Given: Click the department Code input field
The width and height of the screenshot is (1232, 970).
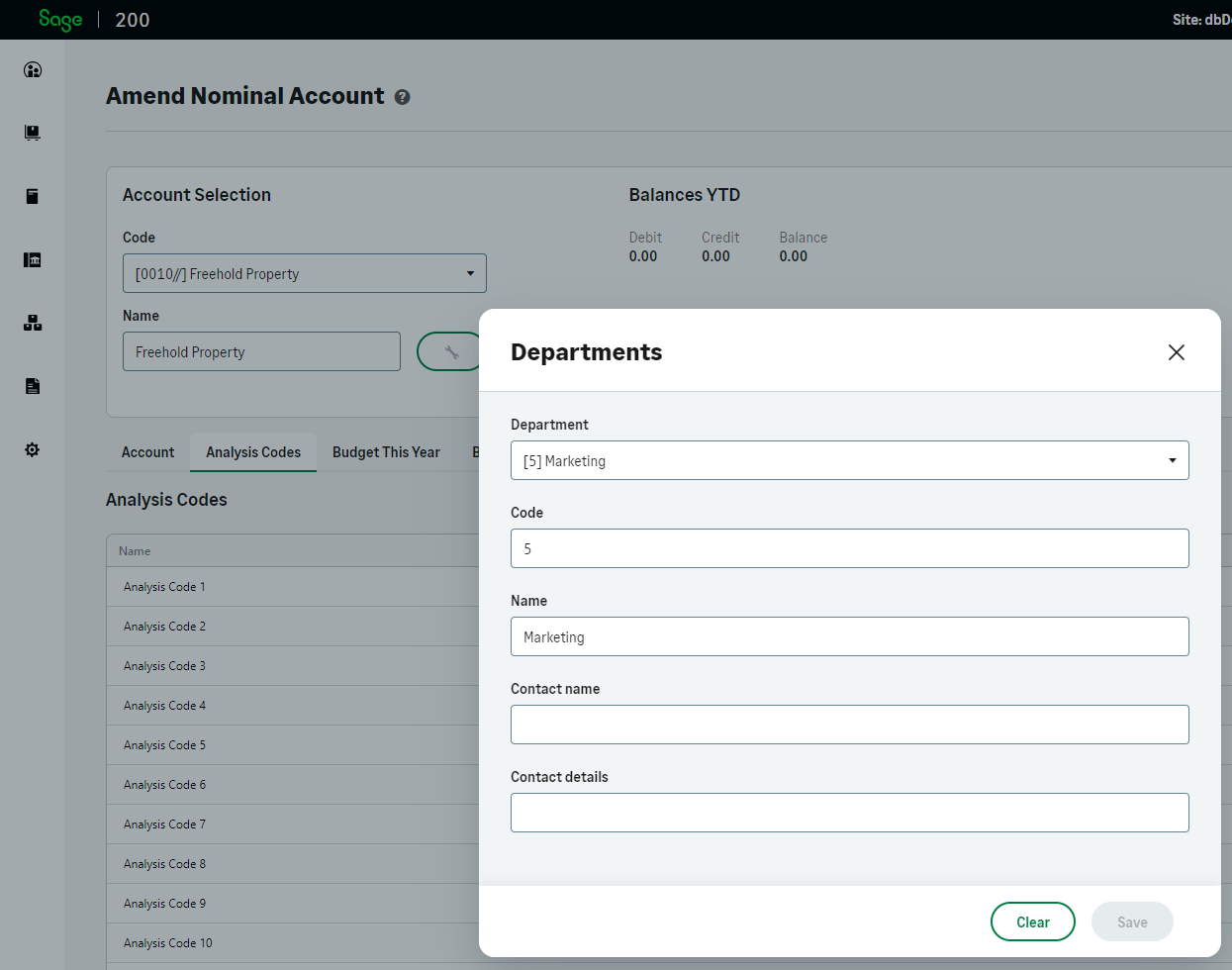Looking at the screenshot, I should pyautogui.click(x=849, y=548).
